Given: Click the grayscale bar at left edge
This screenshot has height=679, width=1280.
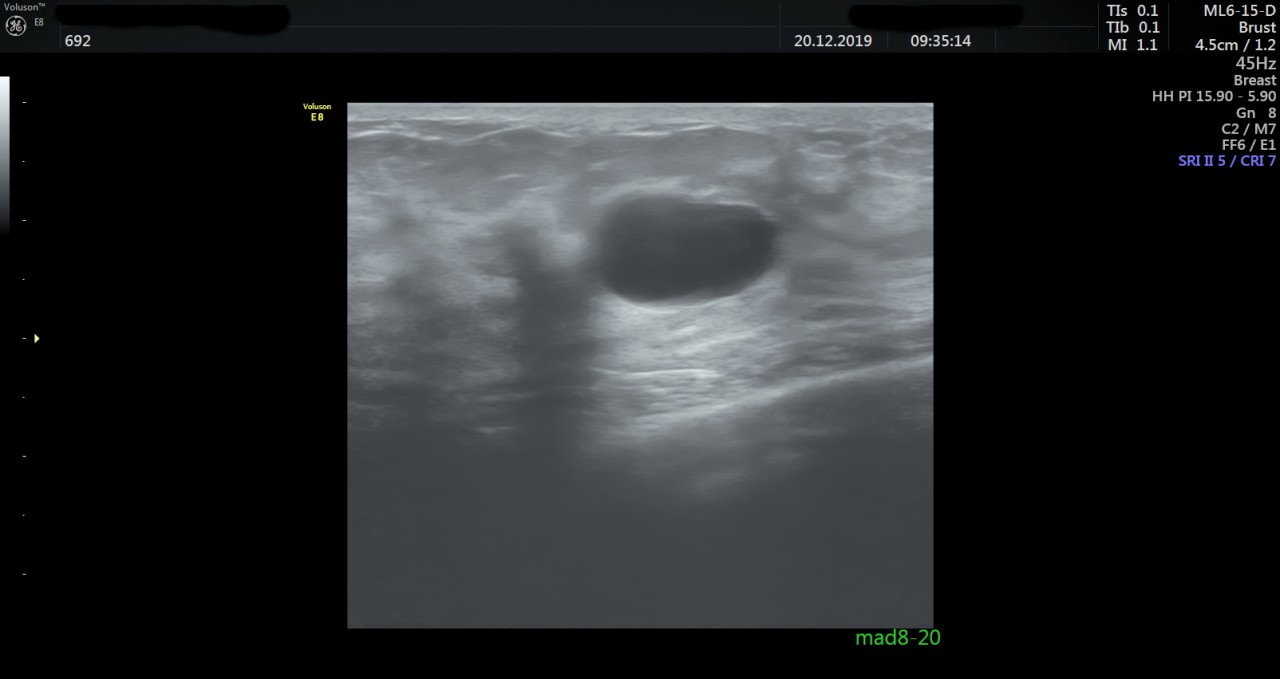Looking at the screenshot, I should pyautogui.click(x=4, y=154).
